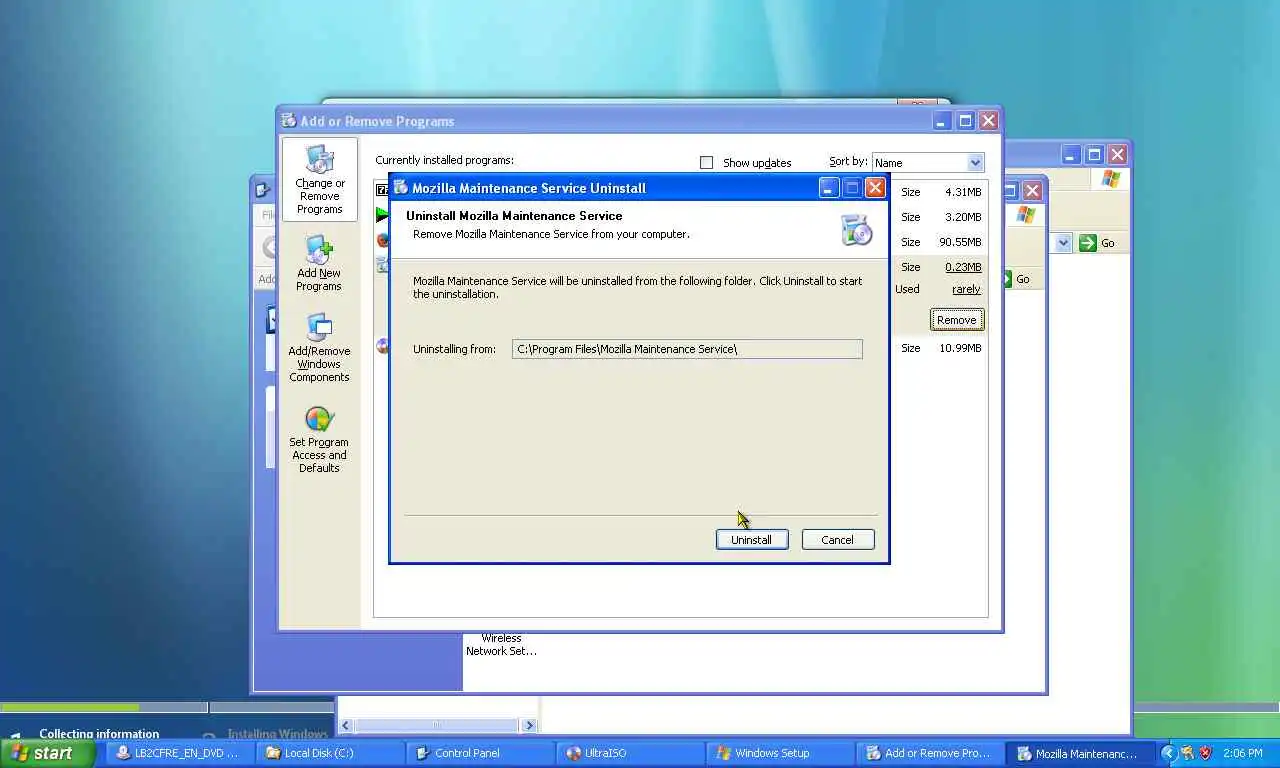The image size is (1280, 768).
Task: Toggle the Show updates checkbox
Action: pos(707,163)
